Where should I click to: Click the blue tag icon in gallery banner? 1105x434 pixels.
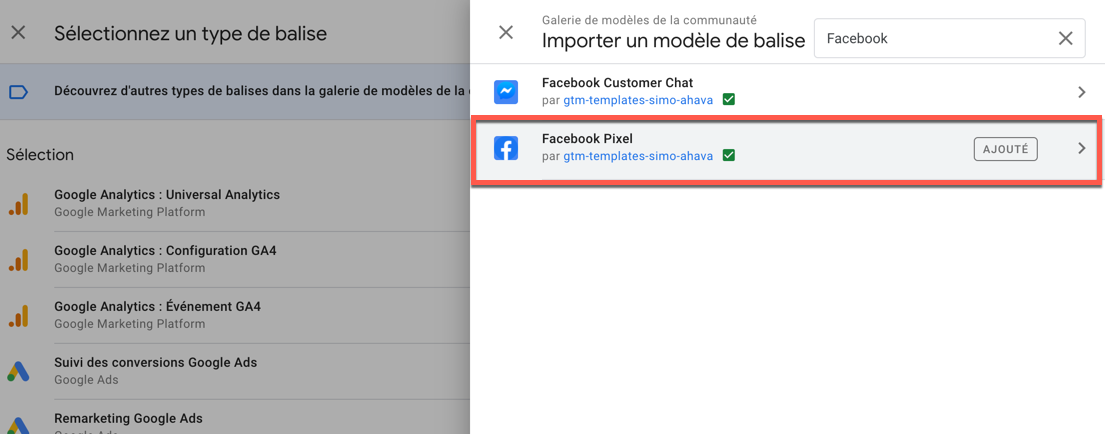click(x=18, y=92)
